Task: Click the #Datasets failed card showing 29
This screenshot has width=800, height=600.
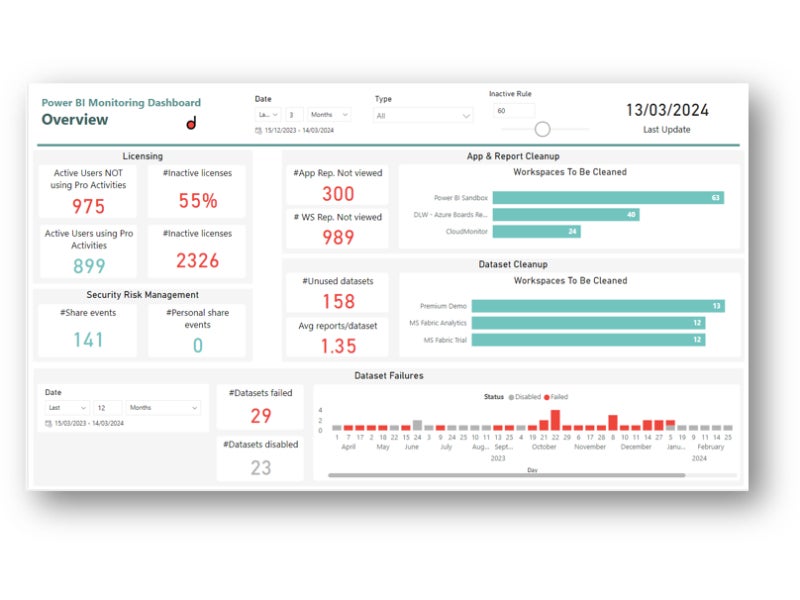Action: [260, 408]
